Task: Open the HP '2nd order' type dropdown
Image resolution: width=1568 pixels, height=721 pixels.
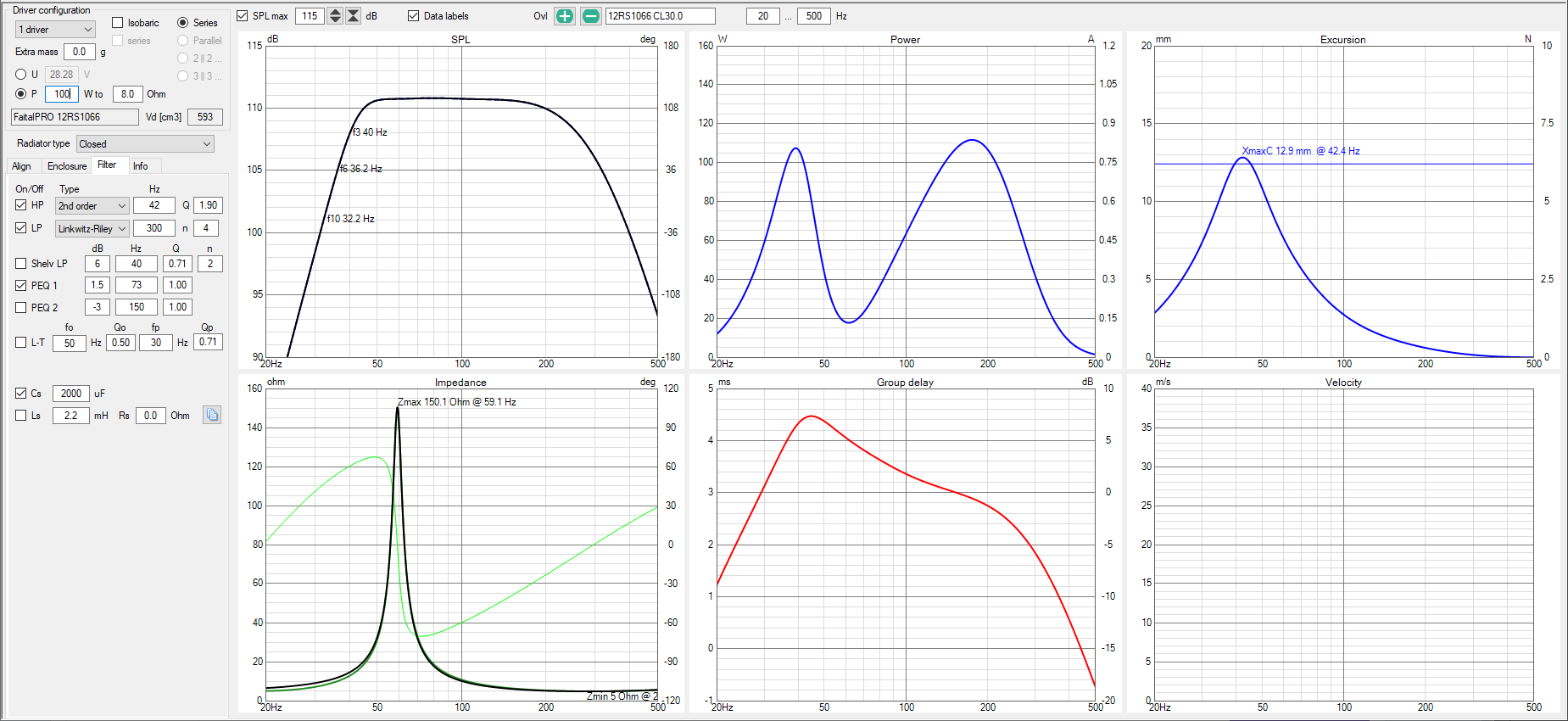Action: click(92, 206)
